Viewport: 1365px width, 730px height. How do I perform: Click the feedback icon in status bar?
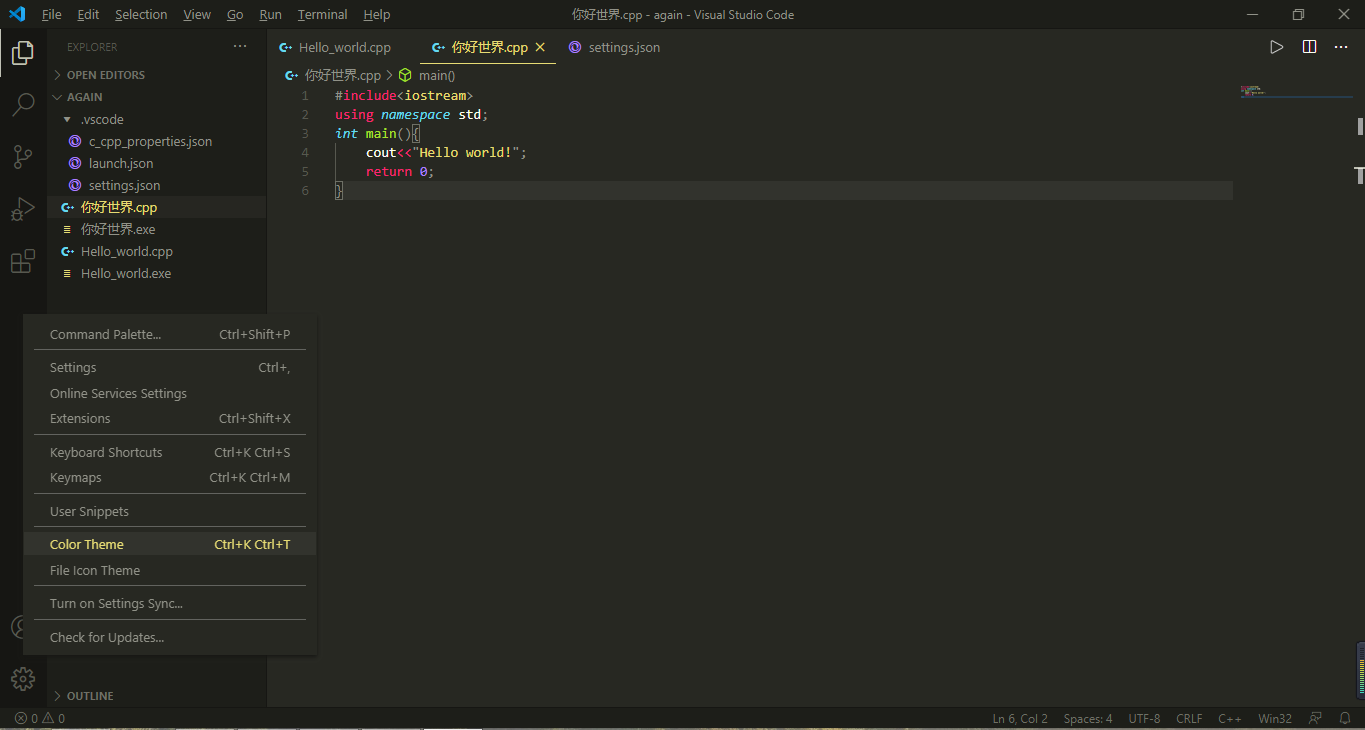[1316, 718]
